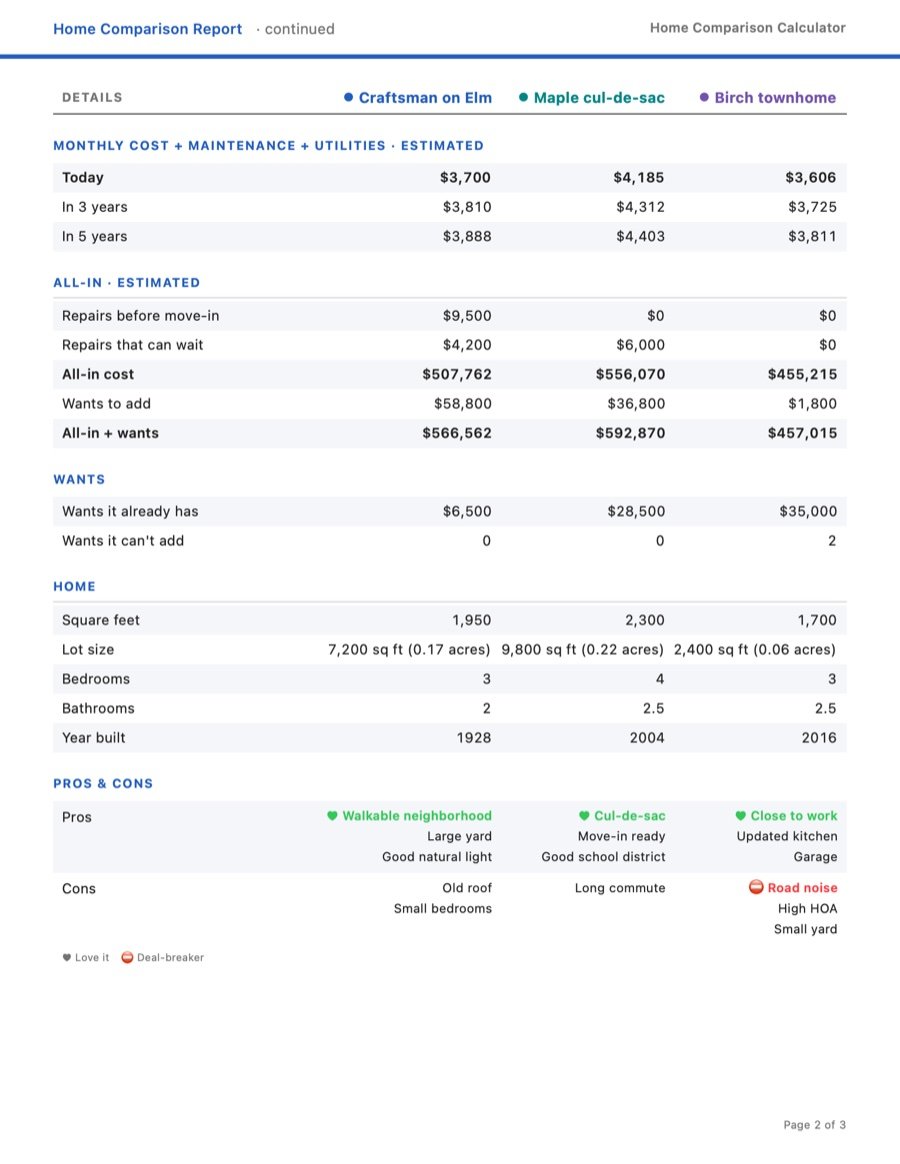This screenshot has height=1164, width=900.
Task: Click the Bedrooms row label
Action: tap(96, 679)
